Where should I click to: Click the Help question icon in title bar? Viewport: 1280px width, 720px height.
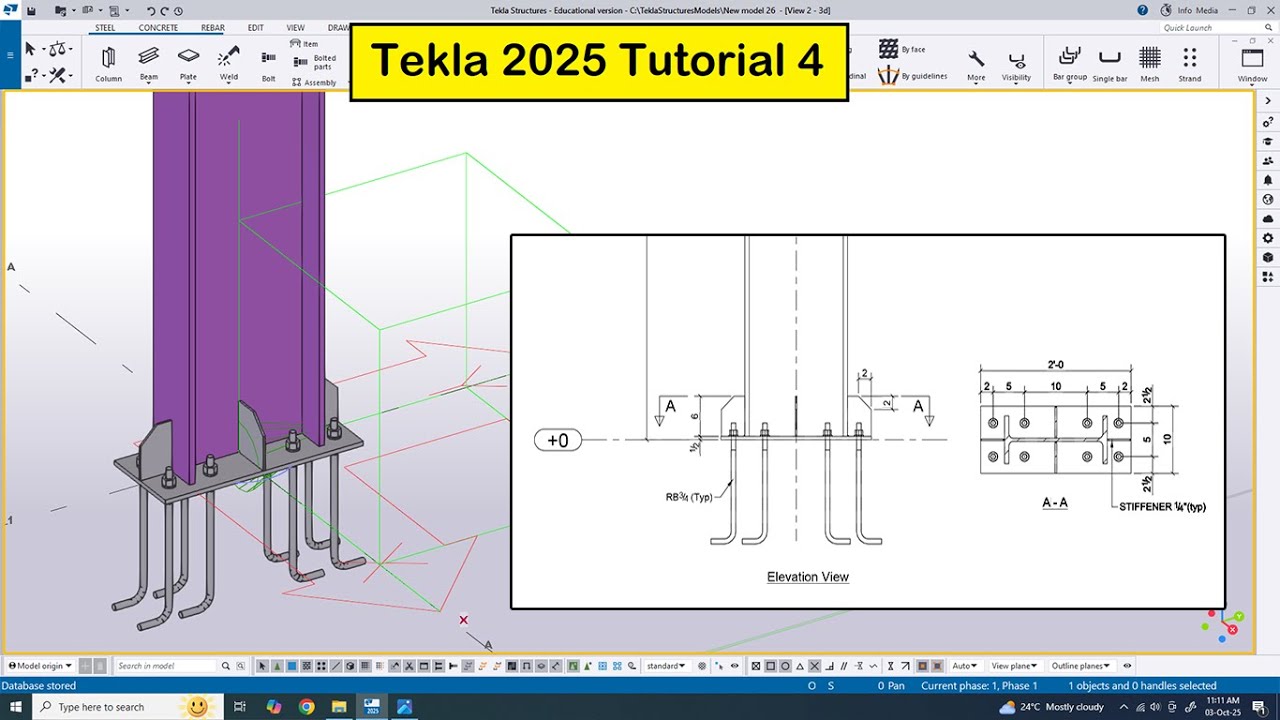(x=1143, y=10)
